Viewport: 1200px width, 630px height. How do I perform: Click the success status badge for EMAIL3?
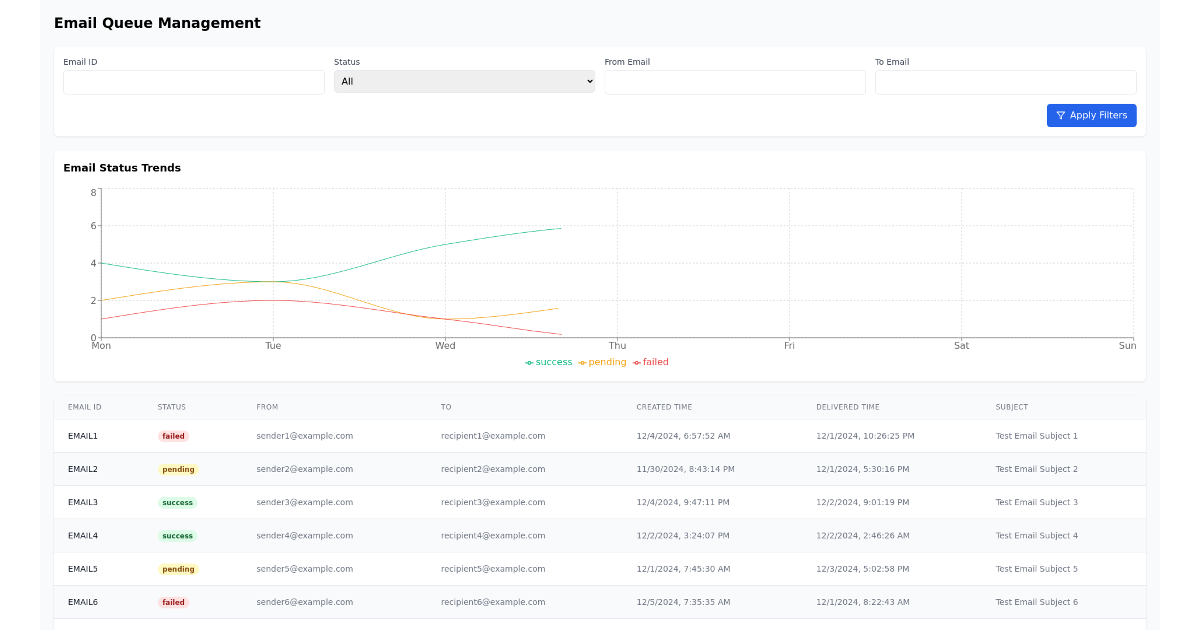177,502
